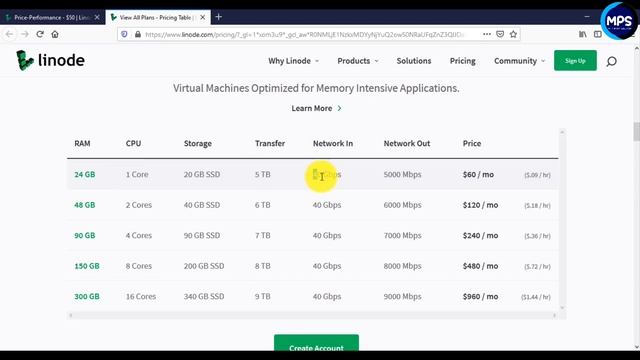The image size is (640, 360).
Task: Expand the Community menu
Action: [520, 61]
